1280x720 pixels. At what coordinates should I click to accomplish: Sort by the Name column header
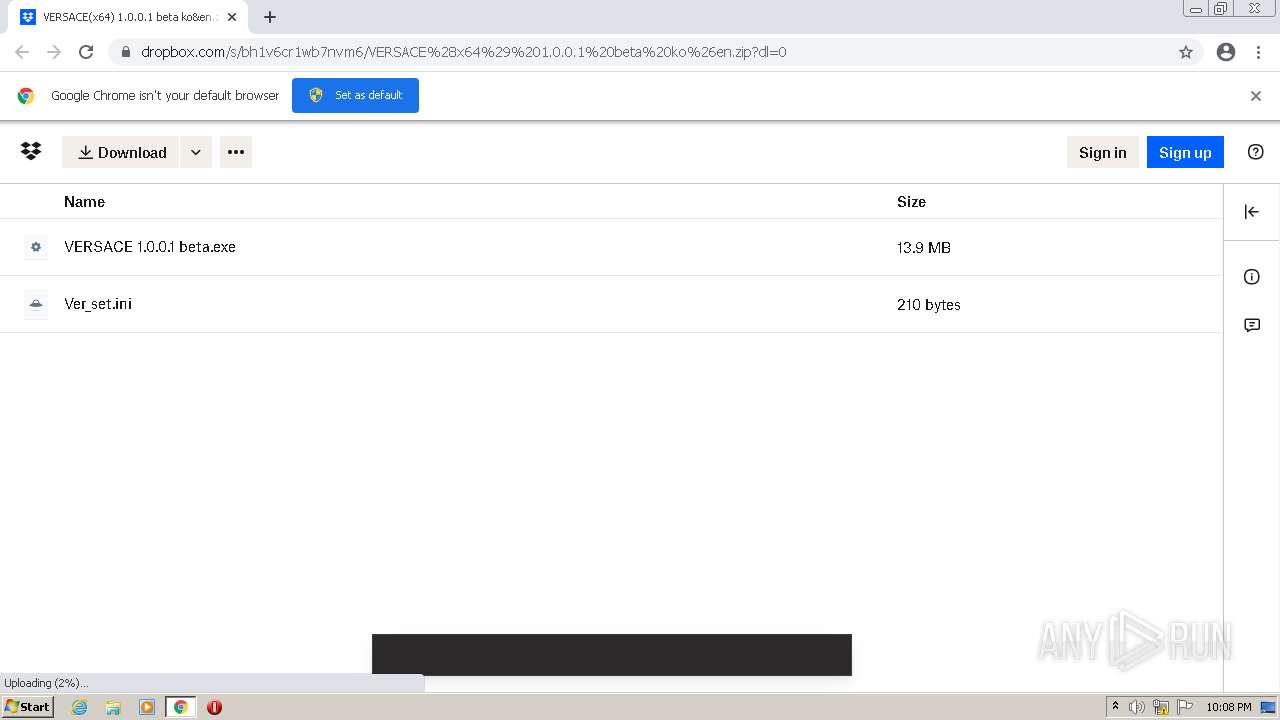84,202
